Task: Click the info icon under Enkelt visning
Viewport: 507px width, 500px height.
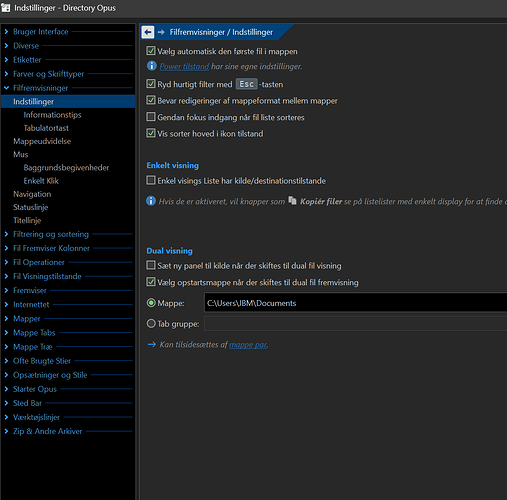Action: coord(151,201)
